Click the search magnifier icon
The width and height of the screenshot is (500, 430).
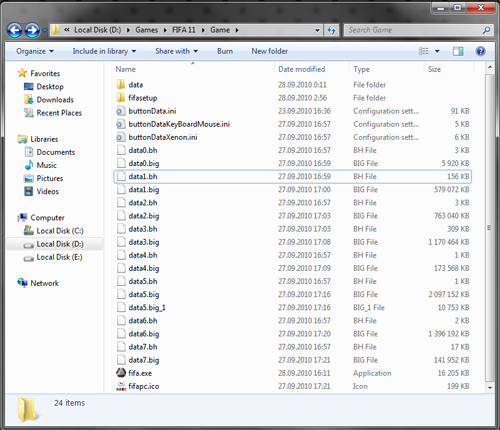click(486, 30)
